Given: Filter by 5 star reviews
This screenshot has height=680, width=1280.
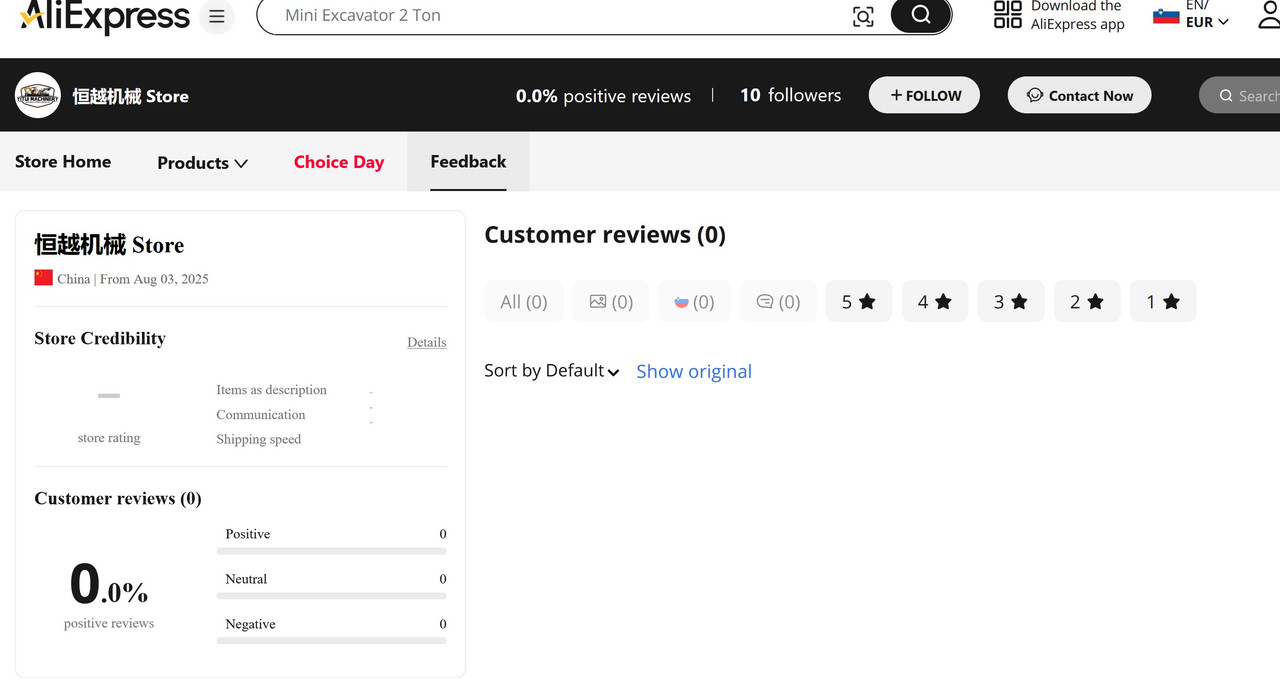Looking at the screenshot, I should click(859, 301).
